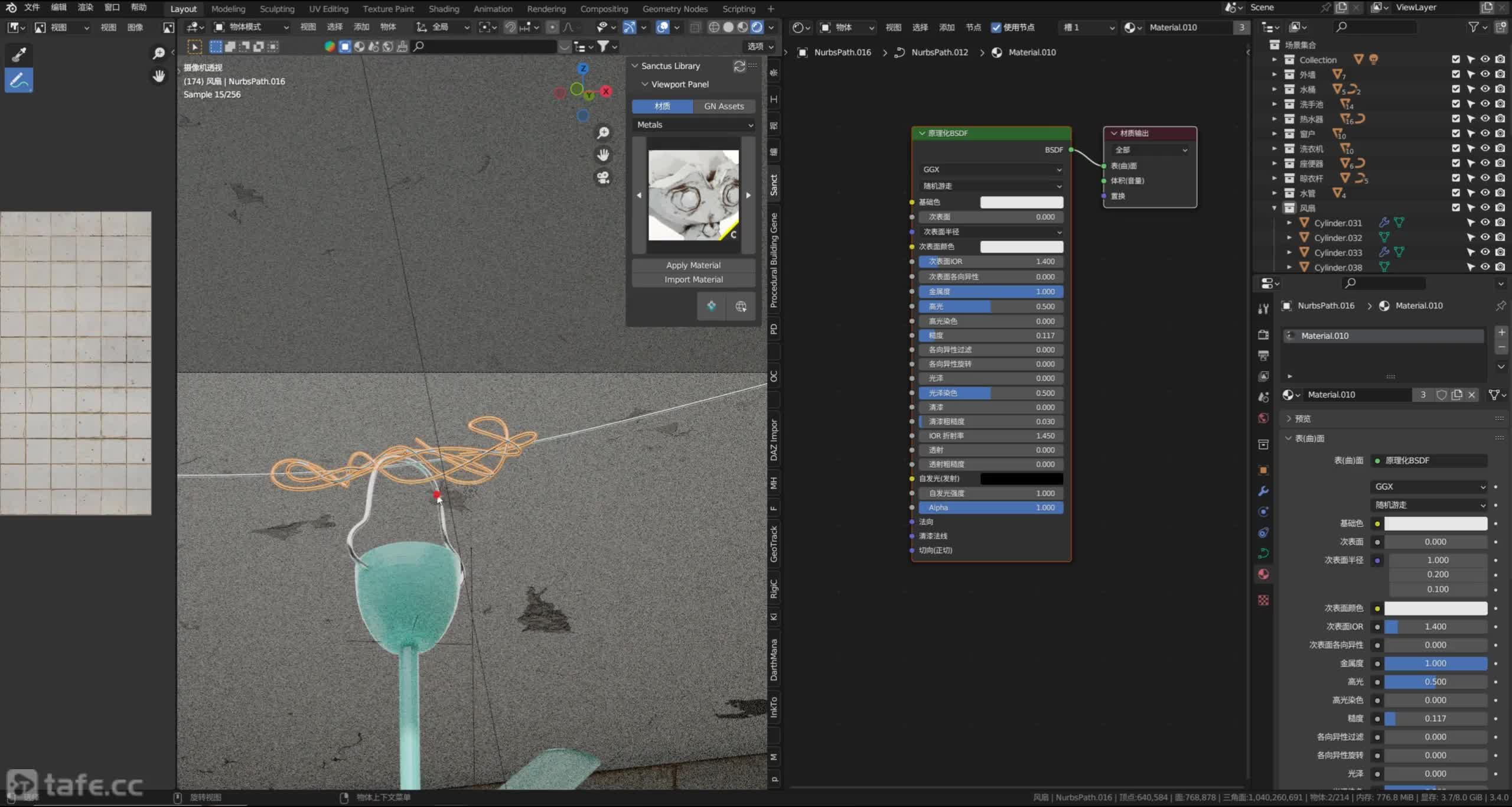
Task: Click the 金属度 slider in BSDF node
Action: click(991, 292)
